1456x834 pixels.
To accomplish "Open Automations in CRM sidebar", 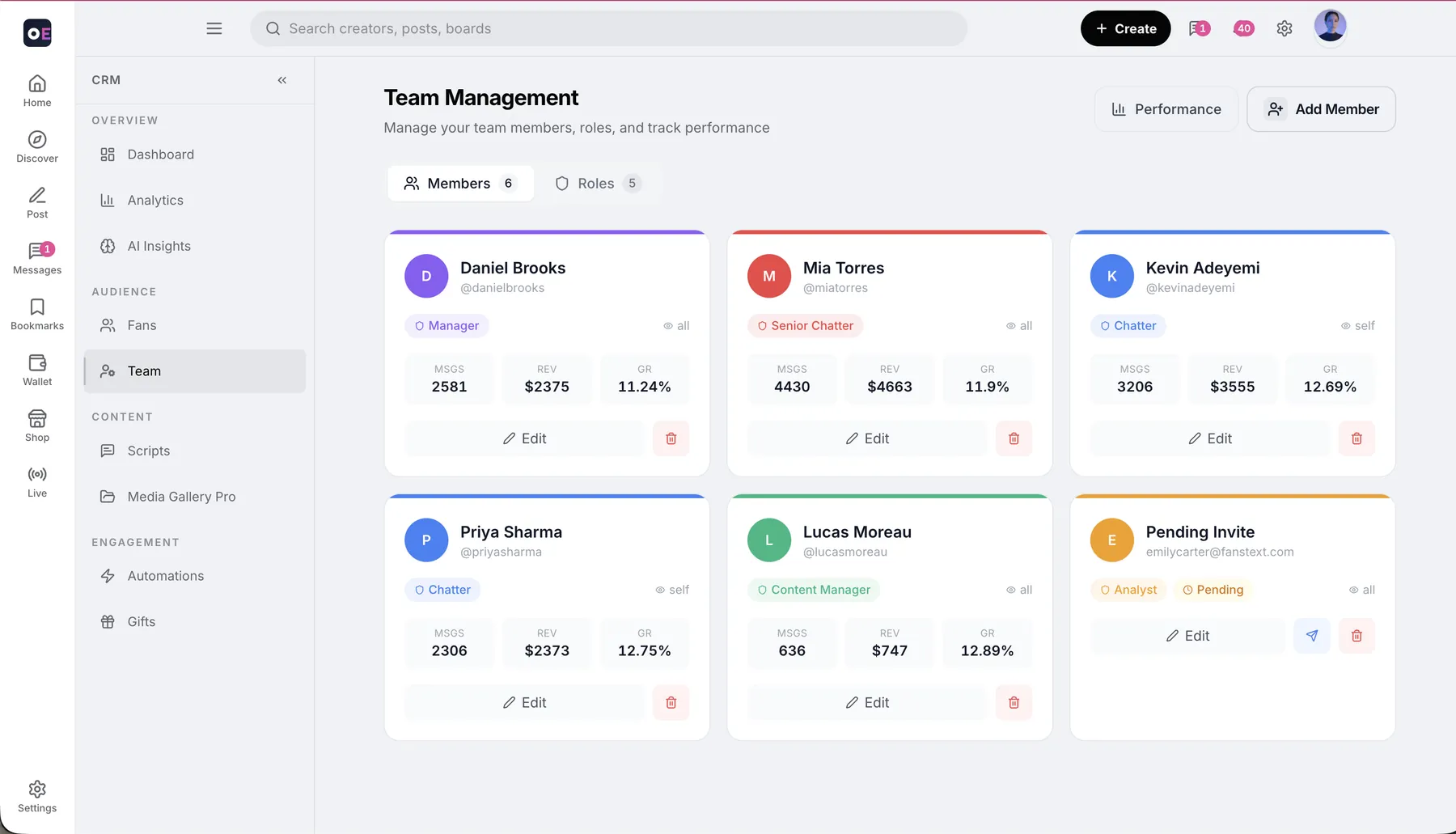I will tap(194, 576).
